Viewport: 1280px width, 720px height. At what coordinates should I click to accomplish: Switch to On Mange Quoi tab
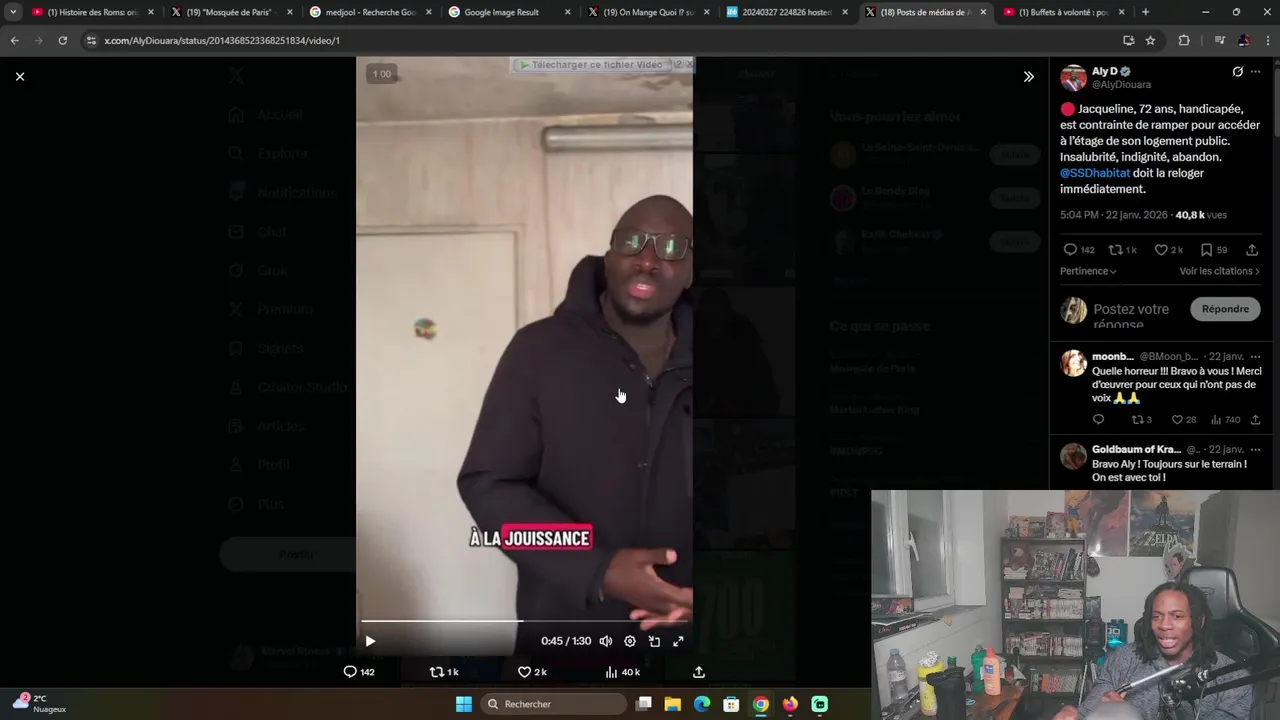coord(646,12)
